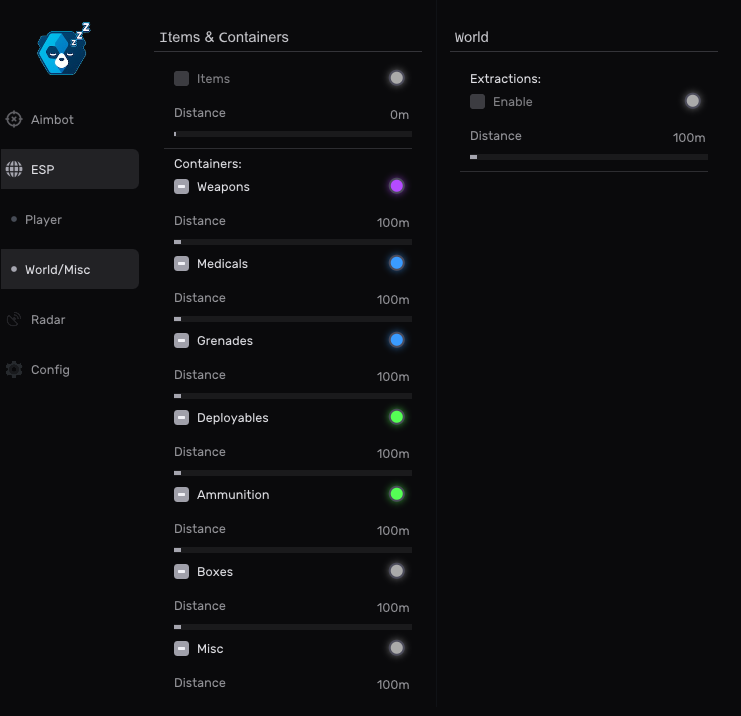Open the purple Weapons color picker
The height and width of the screenshot is (716, 741).
click(397, 186)
